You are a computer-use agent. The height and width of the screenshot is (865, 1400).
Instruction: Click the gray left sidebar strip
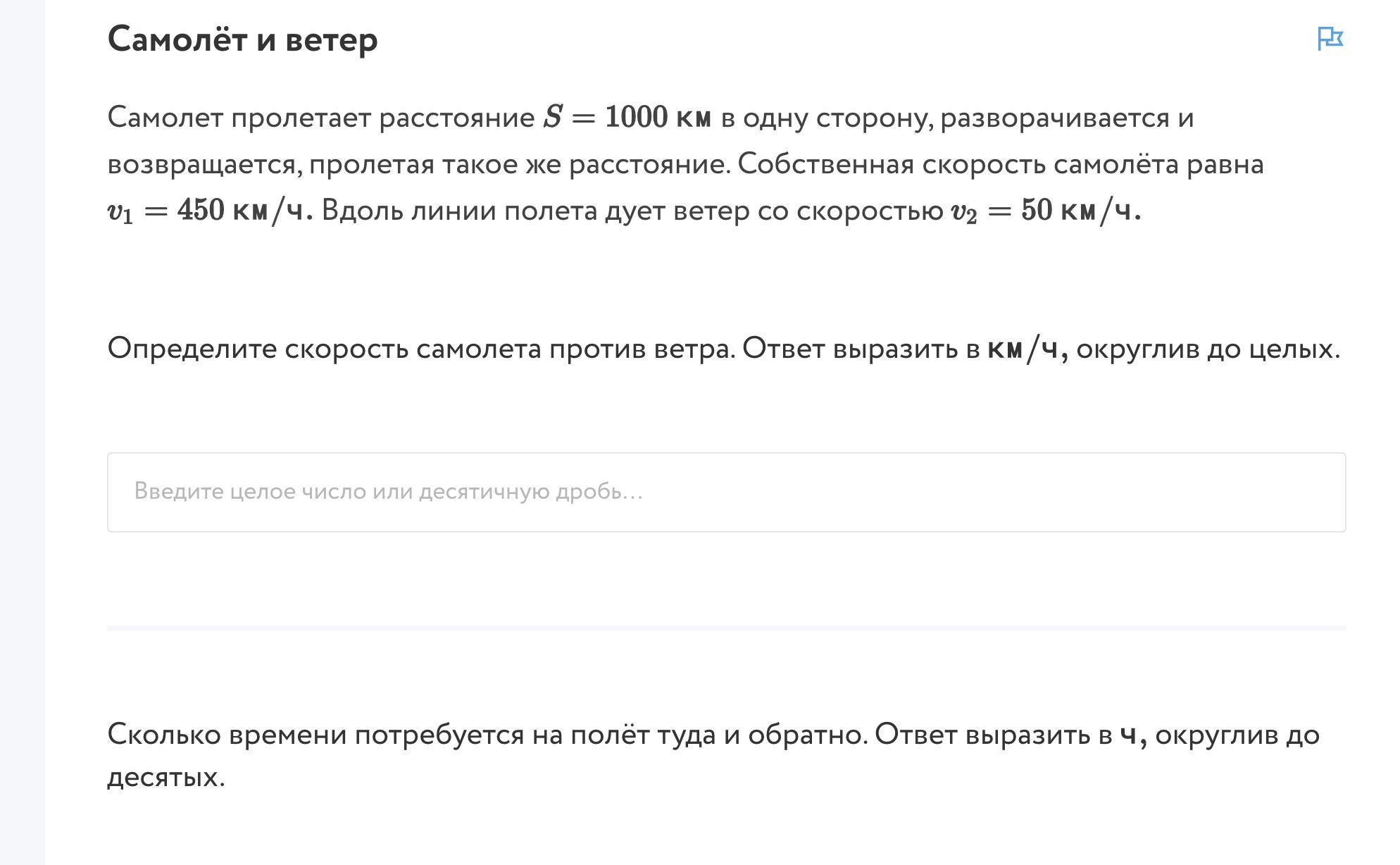coord(23,432)
